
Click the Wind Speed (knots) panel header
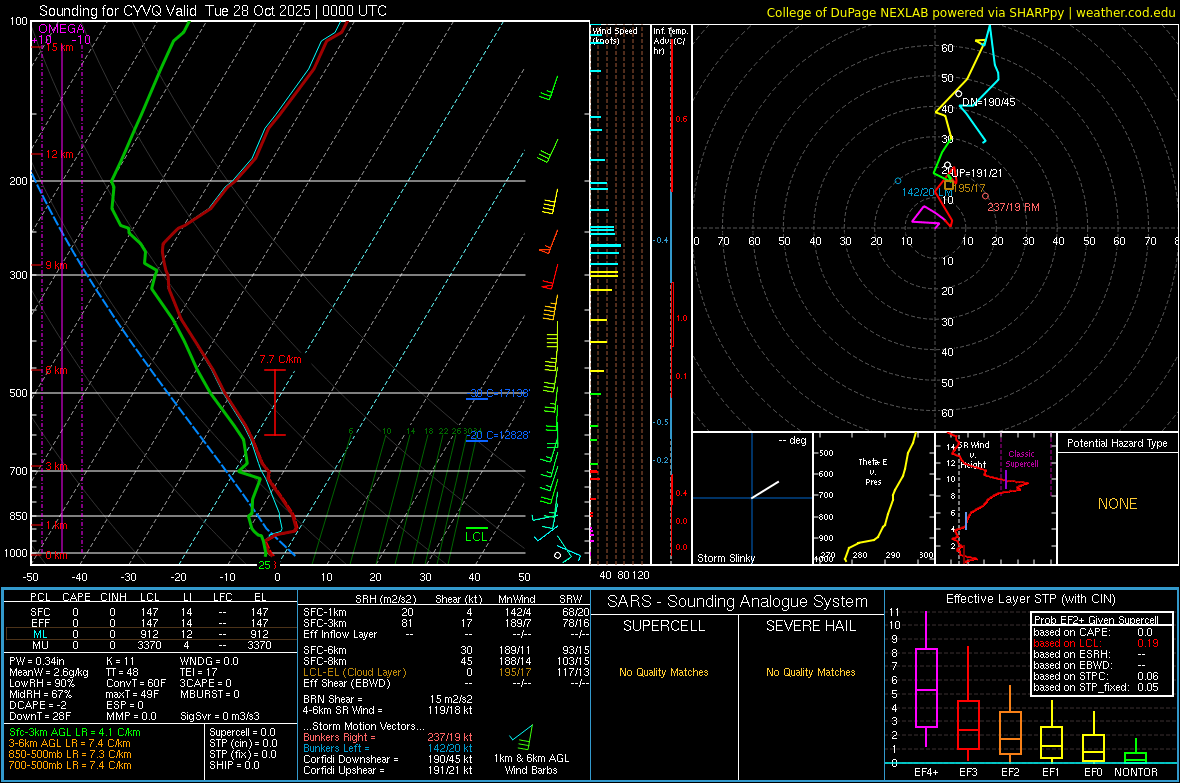pyautogui.click(x=615, y=35)
